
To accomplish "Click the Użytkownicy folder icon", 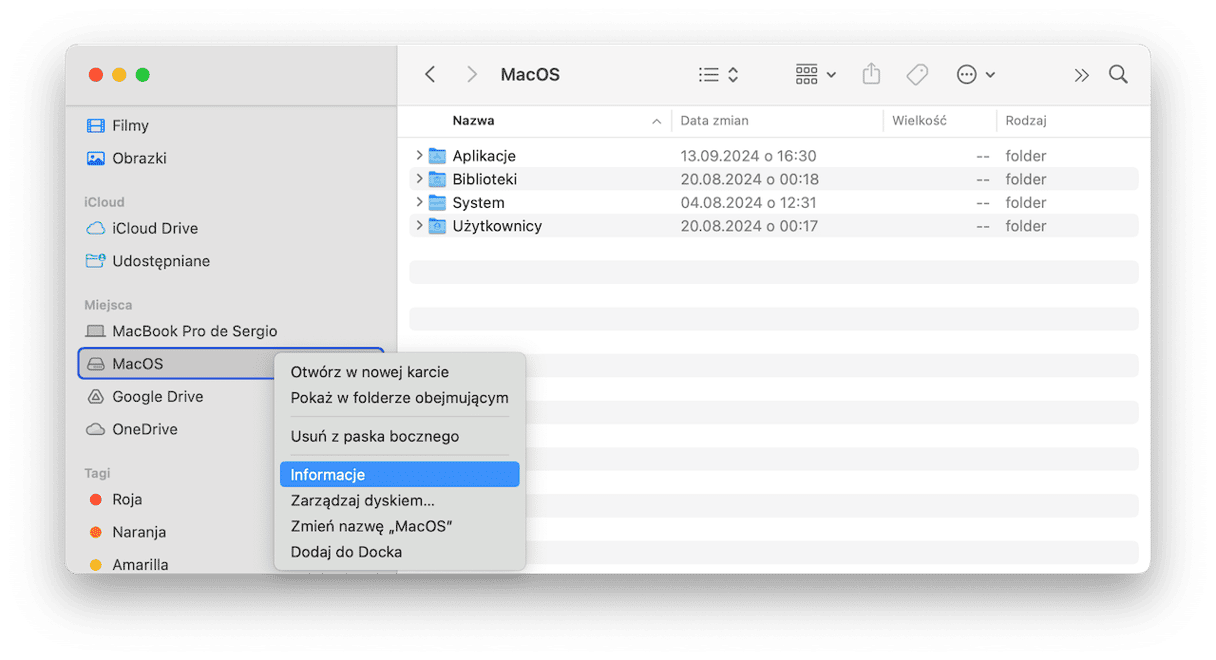I will point(437,226).
